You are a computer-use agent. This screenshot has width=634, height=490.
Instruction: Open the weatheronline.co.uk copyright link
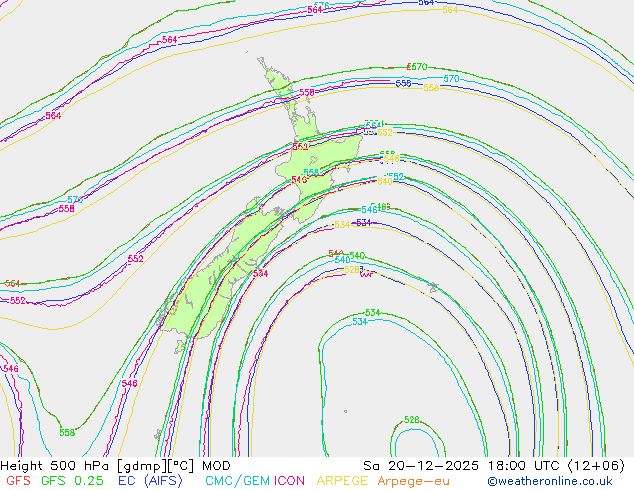click(x=550, y=481)
